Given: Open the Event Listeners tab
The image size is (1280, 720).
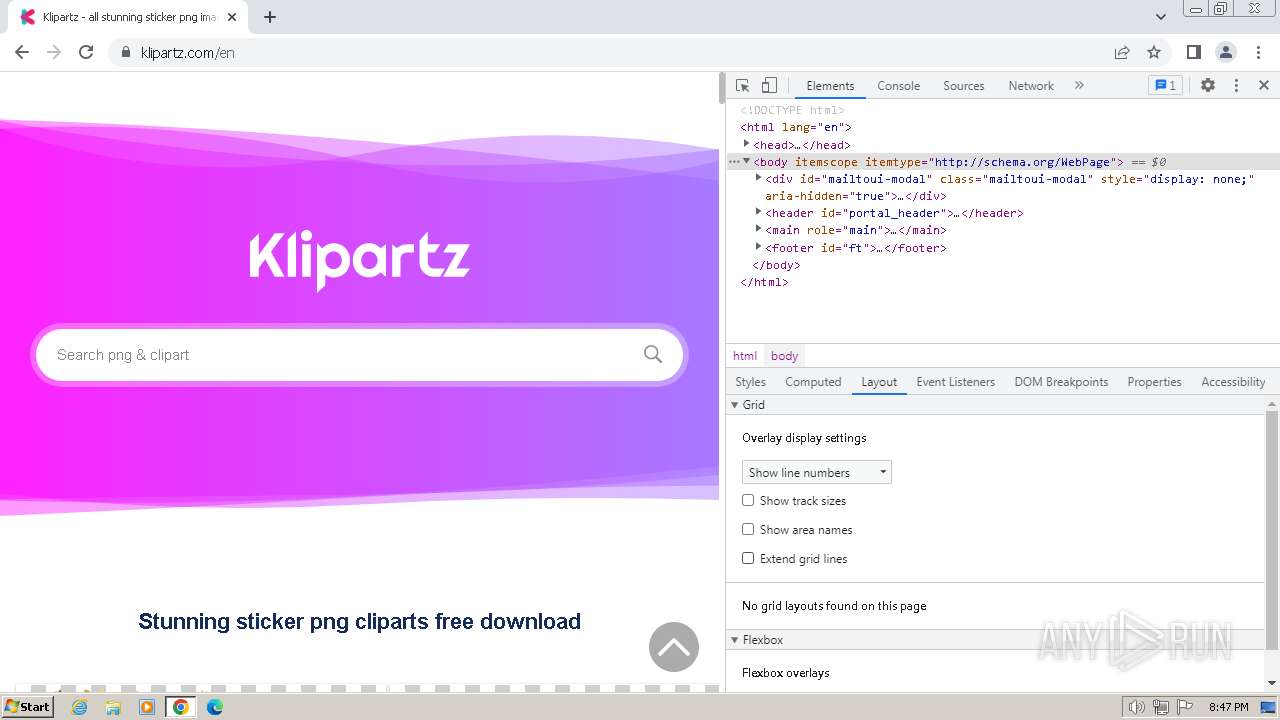Looking at the screenshot, I should click(x=955, y=382).
